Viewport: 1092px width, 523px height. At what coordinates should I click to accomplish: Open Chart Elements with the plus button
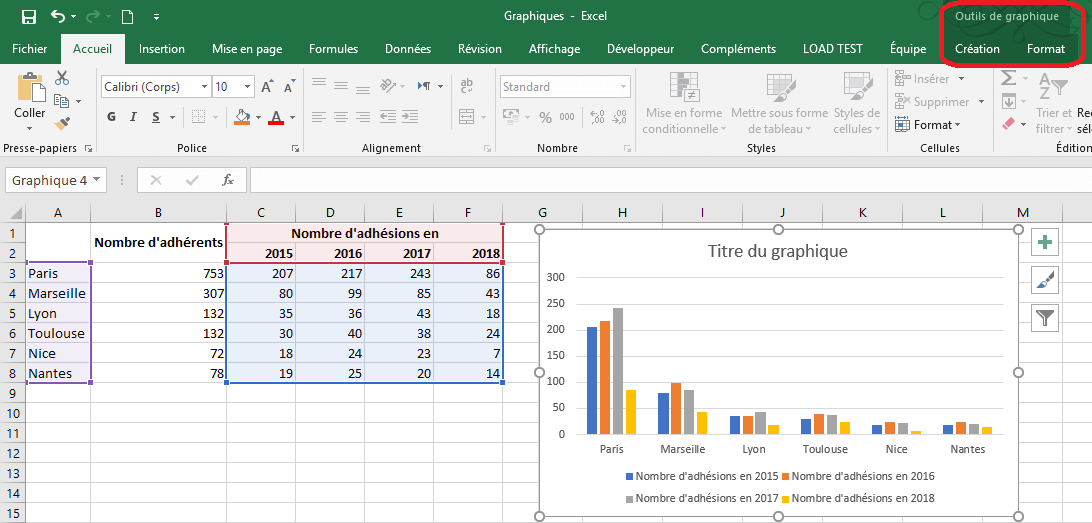[1045, 243]
